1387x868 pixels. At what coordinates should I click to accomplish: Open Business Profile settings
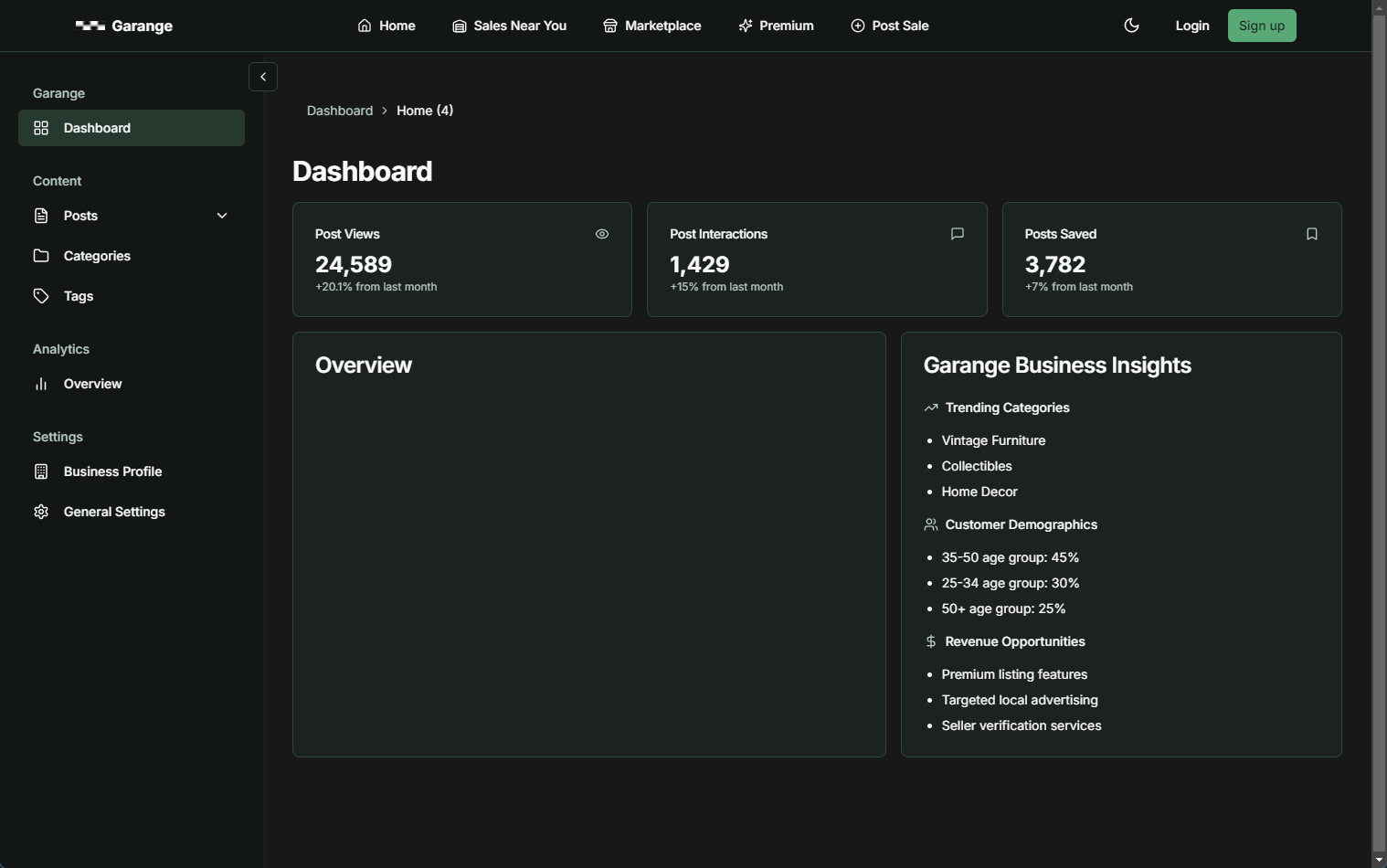132,471
